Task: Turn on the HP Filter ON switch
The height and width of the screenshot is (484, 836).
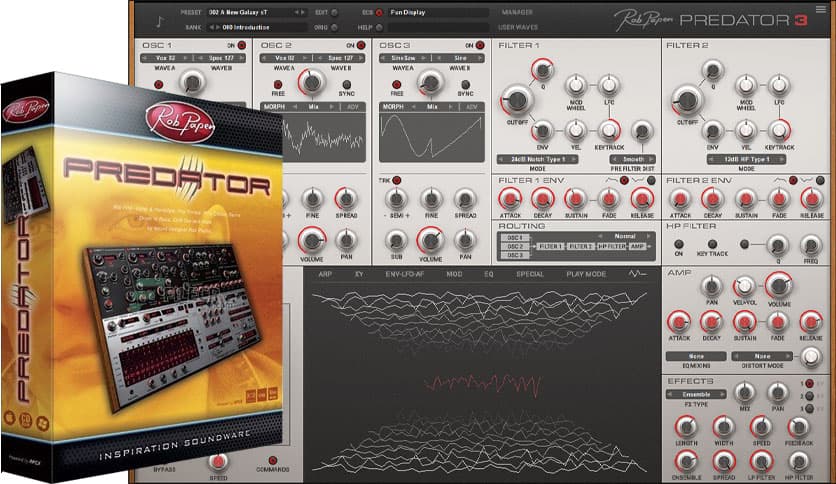Action: [x=679, y=244]
